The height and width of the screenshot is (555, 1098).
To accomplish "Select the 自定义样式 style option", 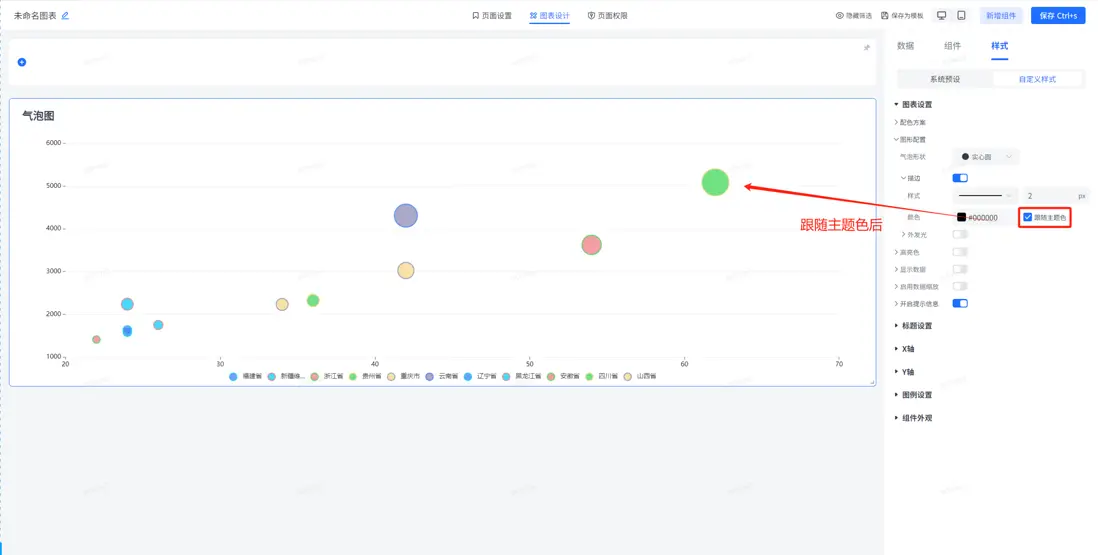I will tap(1037, 79).
